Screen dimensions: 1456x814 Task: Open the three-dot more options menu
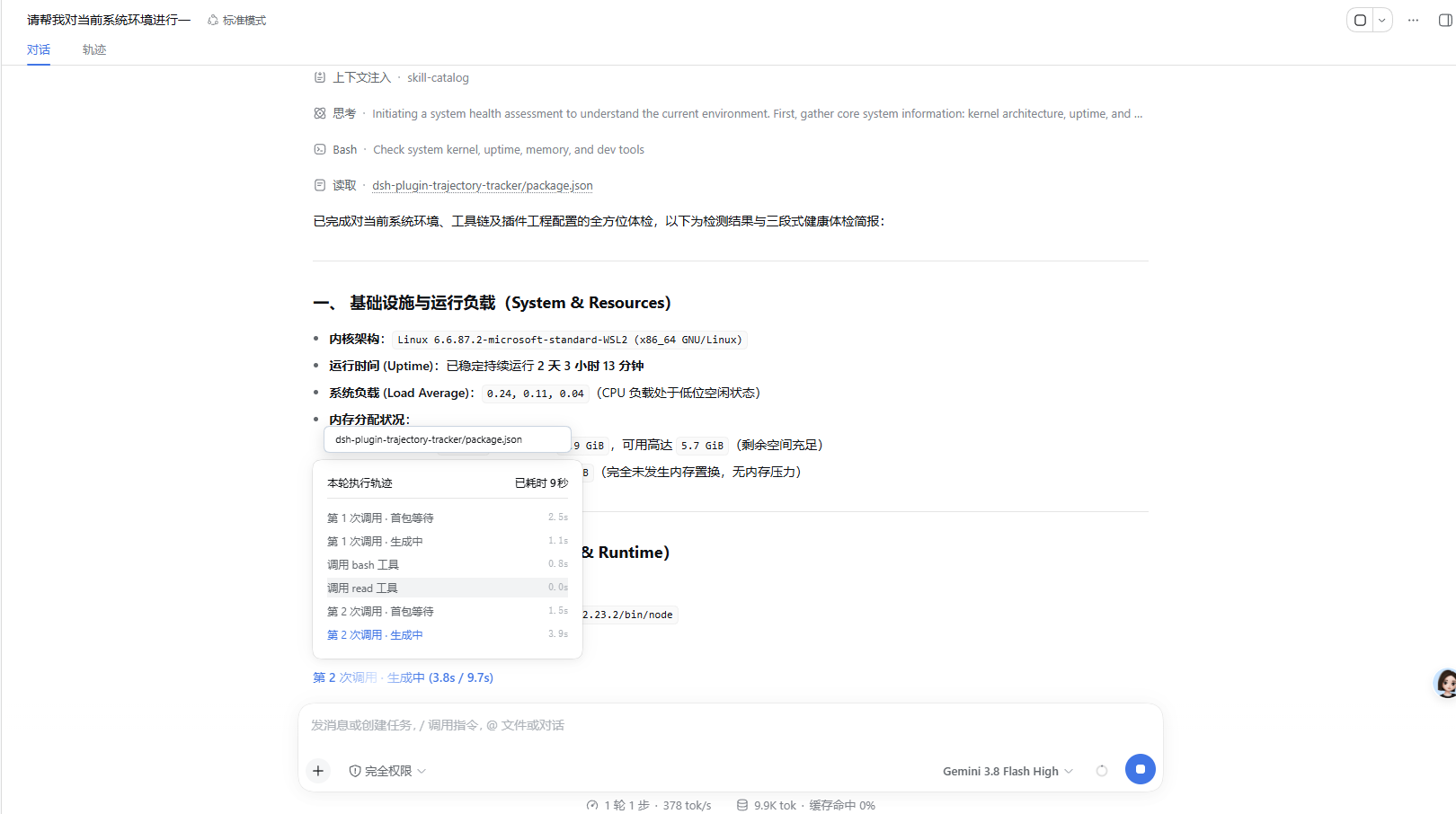tap(1413, 20)
